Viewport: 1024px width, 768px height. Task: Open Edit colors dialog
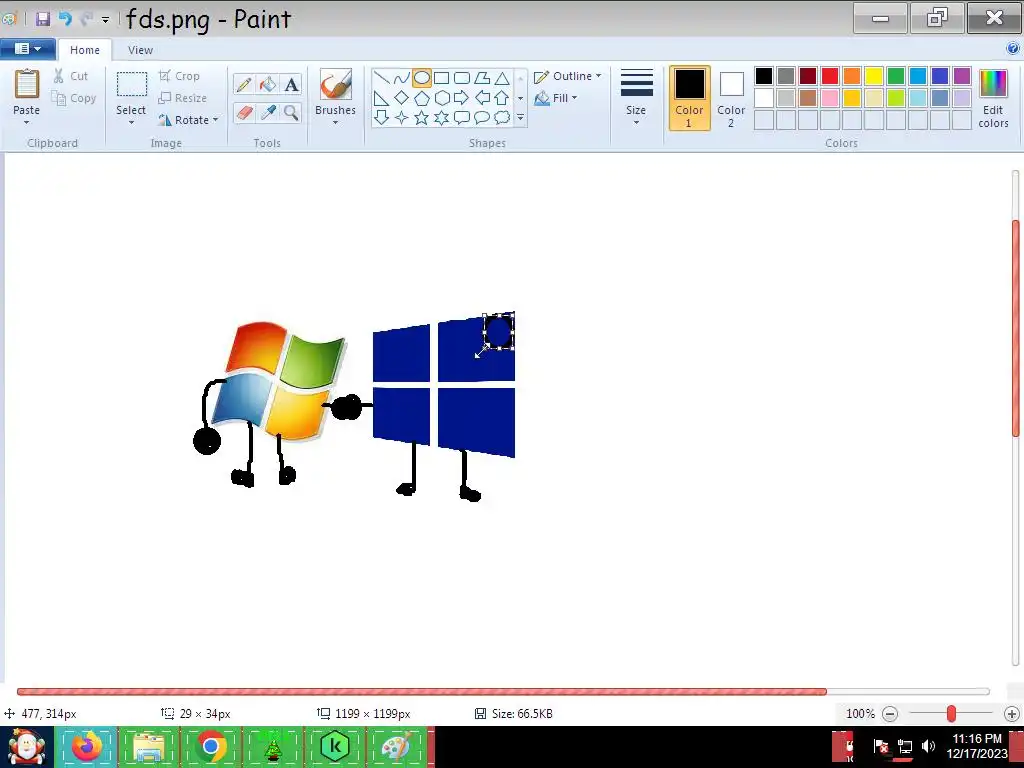click(993, 98)
